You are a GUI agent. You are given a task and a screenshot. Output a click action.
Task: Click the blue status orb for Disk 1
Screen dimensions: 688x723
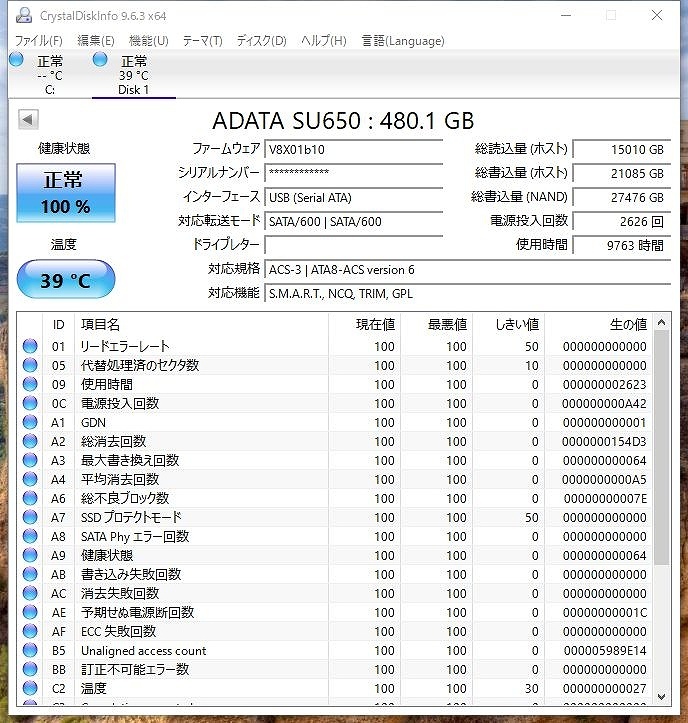coord(100,59)
